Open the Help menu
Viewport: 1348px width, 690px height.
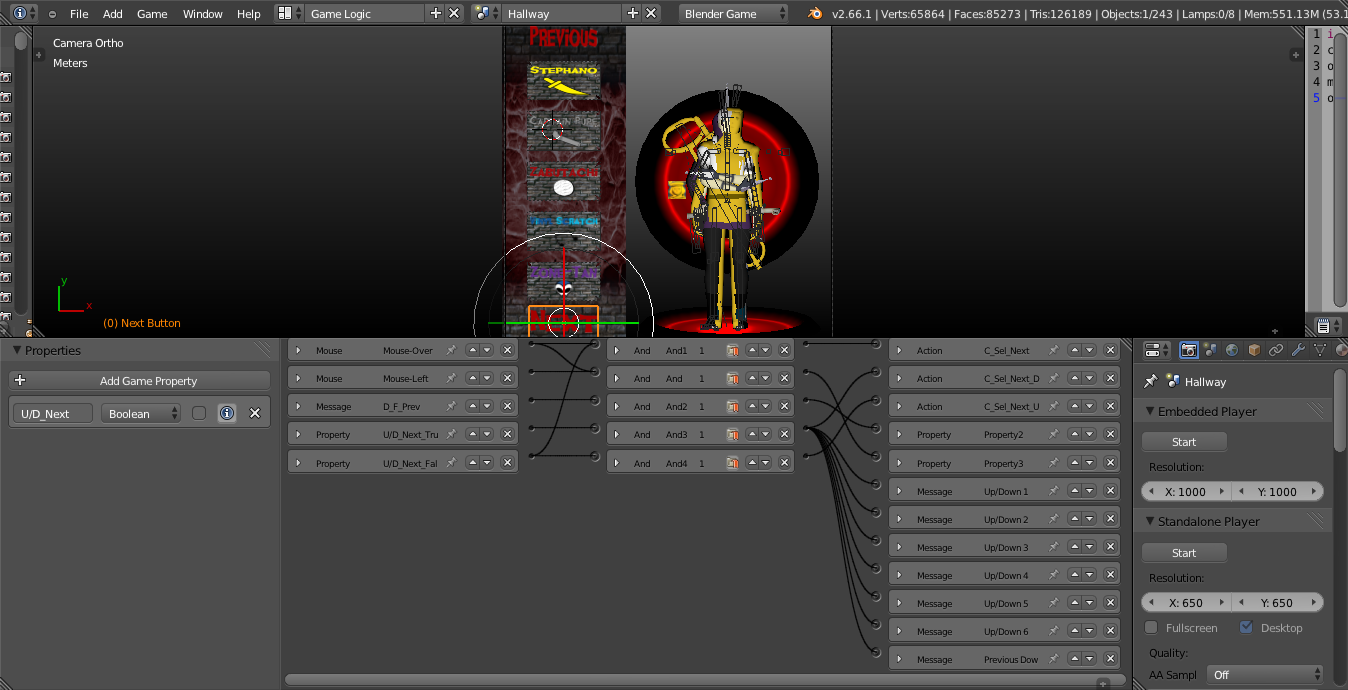pos(249,14)
